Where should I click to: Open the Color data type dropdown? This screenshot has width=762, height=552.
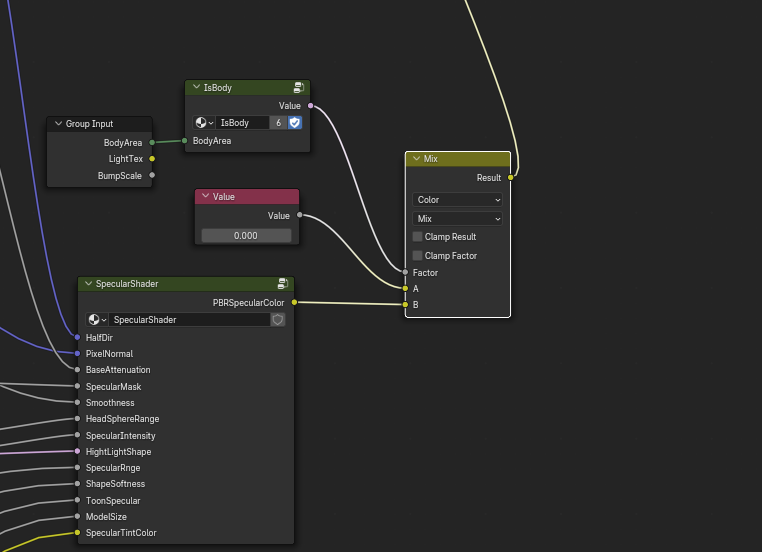(457, 200)
